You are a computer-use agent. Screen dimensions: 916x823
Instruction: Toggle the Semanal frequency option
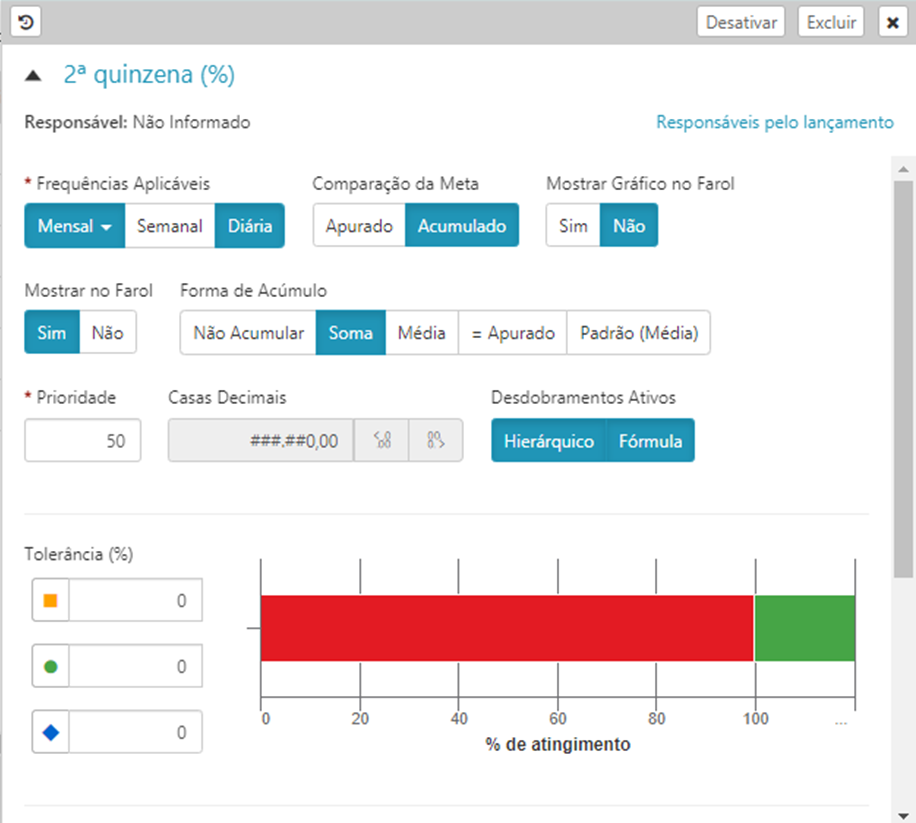[x=170, y=225]
